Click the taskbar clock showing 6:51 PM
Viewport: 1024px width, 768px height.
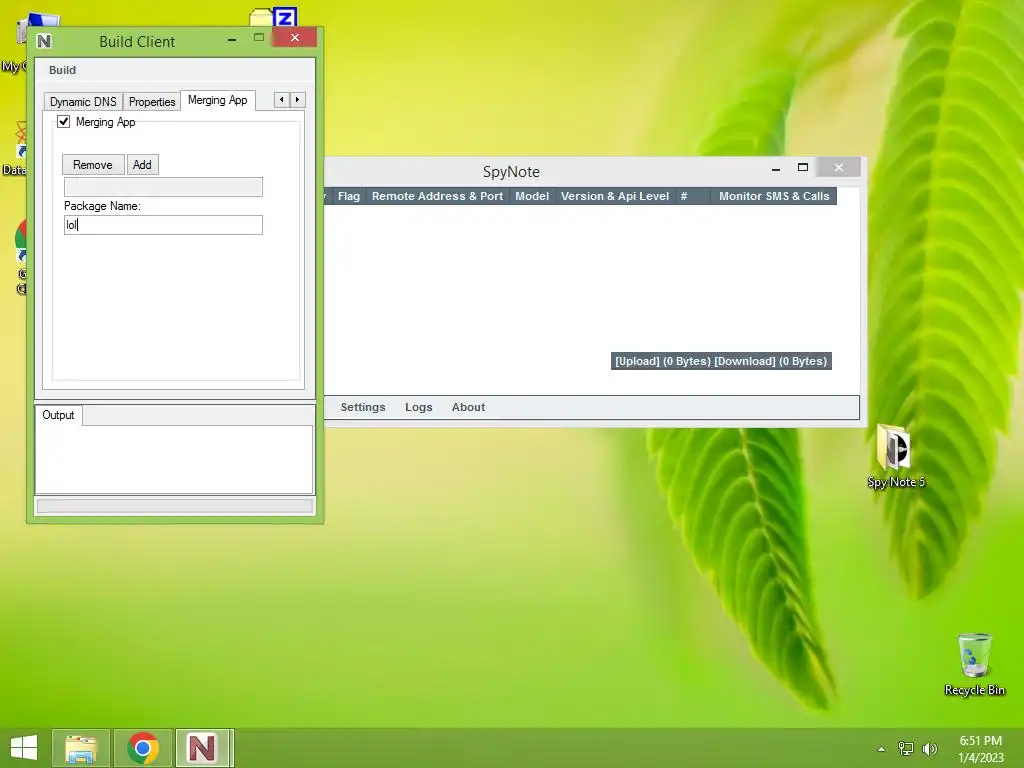point(980,749)
